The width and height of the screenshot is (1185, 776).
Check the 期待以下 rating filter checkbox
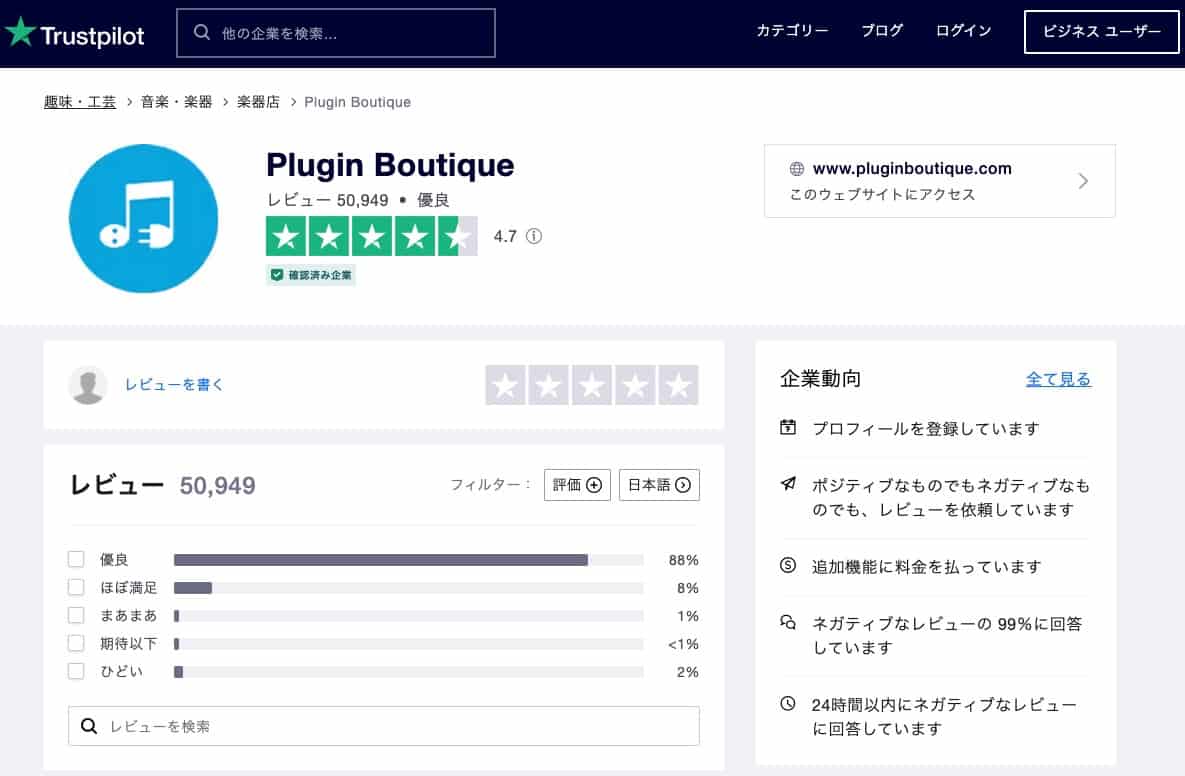(76, 643)
